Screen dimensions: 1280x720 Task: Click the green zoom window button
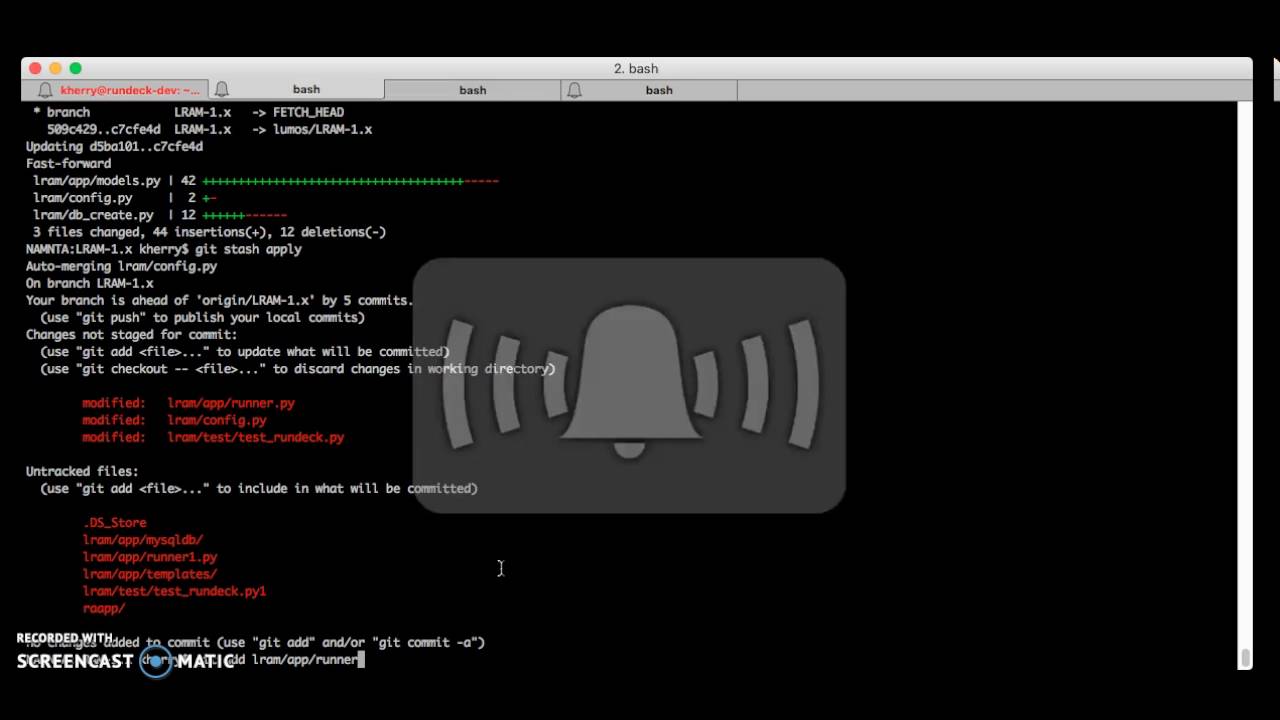[75, 68]
